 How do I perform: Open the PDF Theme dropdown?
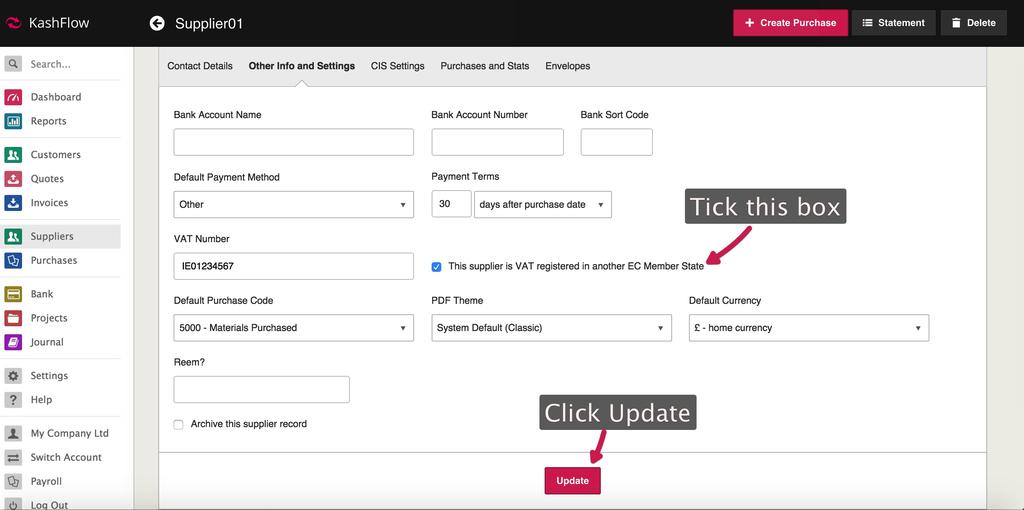coord(552,328)
